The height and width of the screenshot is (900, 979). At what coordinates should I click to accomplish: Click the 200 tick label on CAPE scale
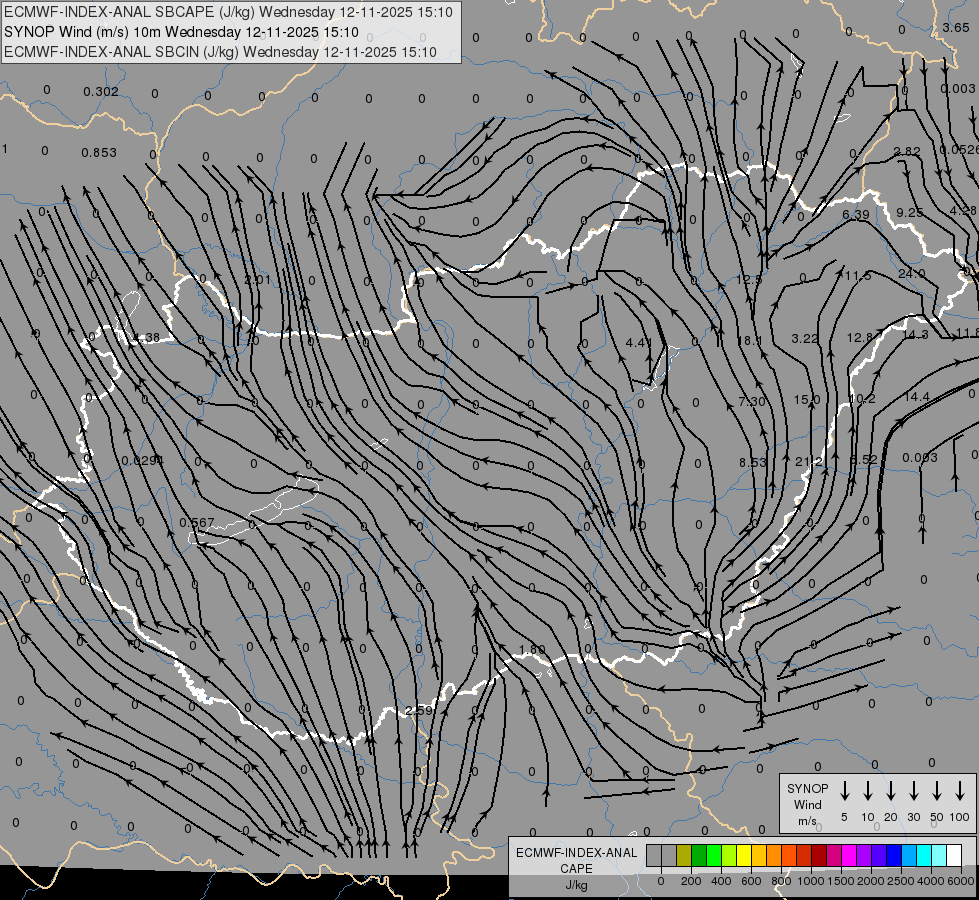pos(691,881)
